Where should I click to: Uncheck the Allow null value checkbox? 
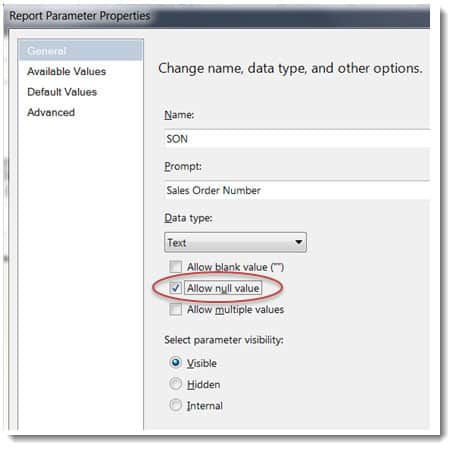pos(175,288)
